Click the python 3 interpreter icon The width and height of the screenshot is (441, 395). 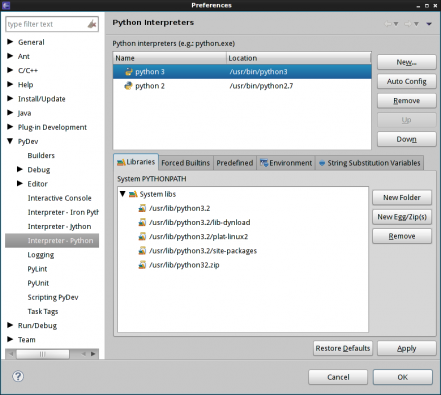click(129, 72)
